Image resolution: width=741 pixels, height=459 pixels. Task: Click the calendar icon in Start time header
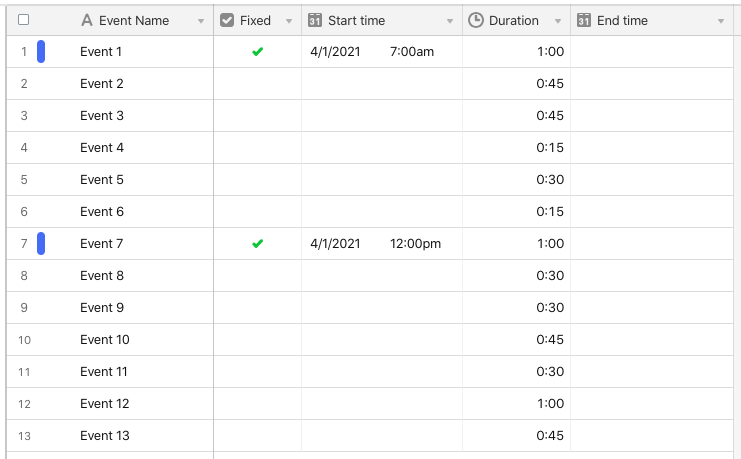(x=315, y=20)
